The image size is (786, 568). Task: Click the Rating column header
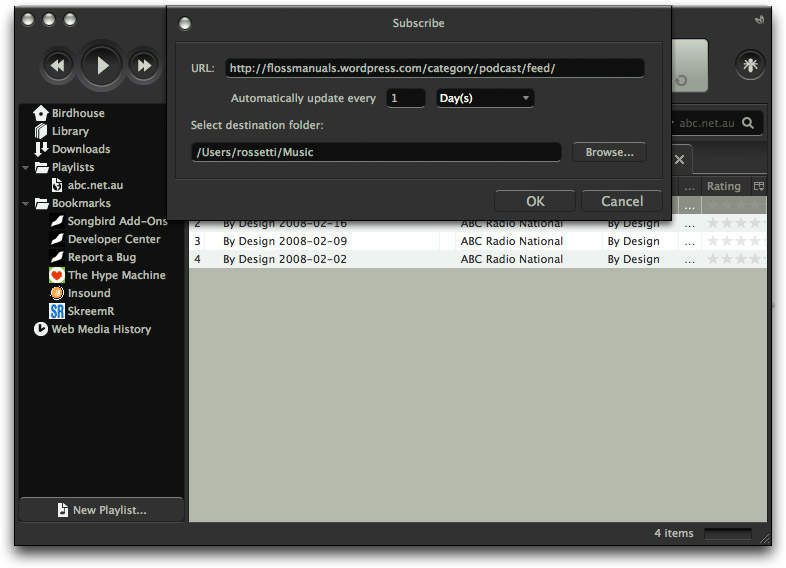[x=723, y=186]
